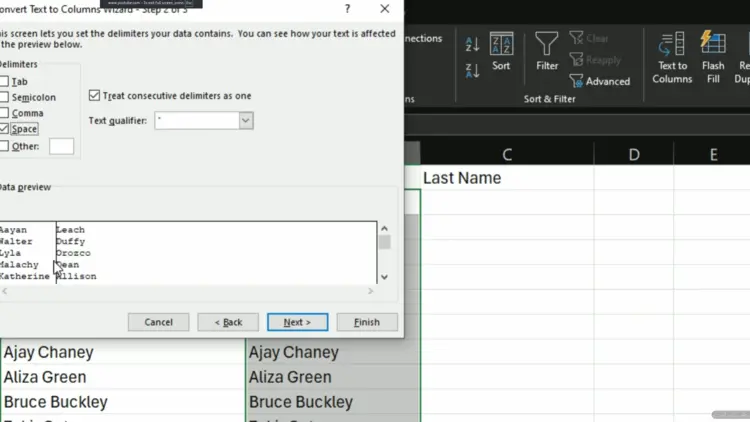Go back with the Back button
The height and width of the screenshot is (422, 750).
(228, 322)
